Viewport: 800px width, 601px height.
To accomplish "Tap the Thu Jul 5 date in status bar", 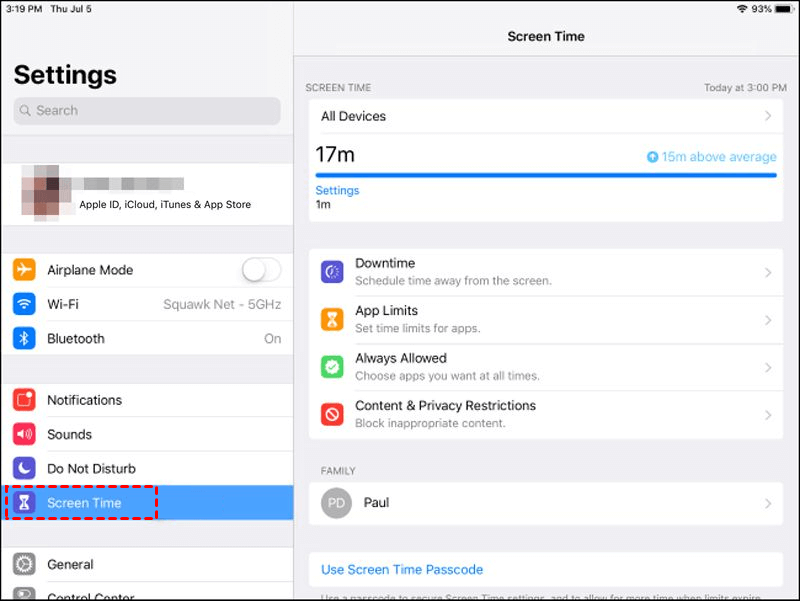I will coord(71,9).
